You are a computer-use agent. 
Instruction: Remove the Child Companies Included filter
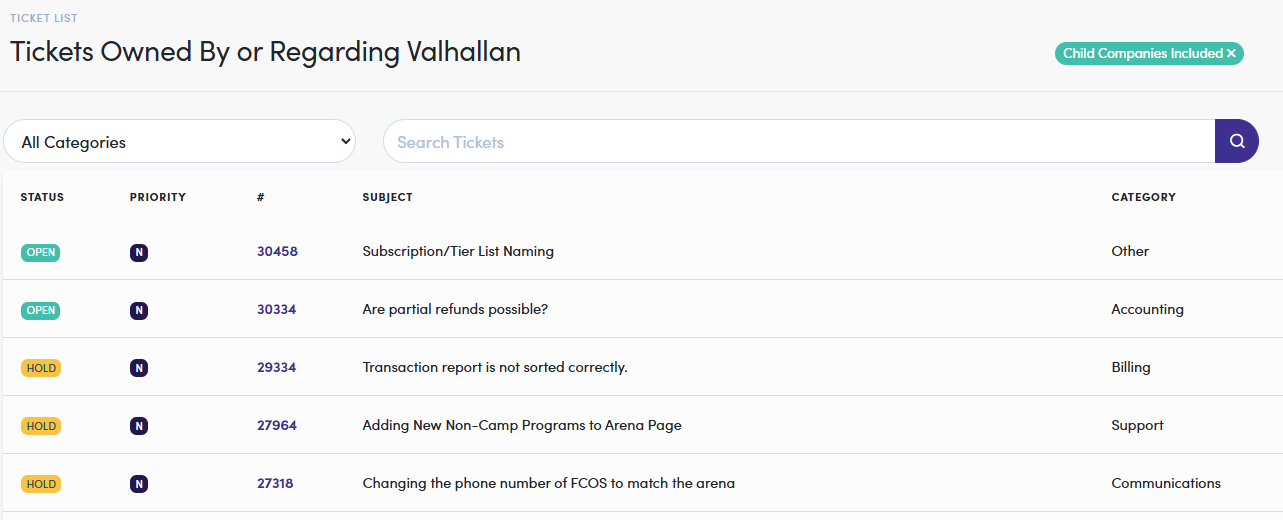pyautogui.click(x=1232, y=54)
